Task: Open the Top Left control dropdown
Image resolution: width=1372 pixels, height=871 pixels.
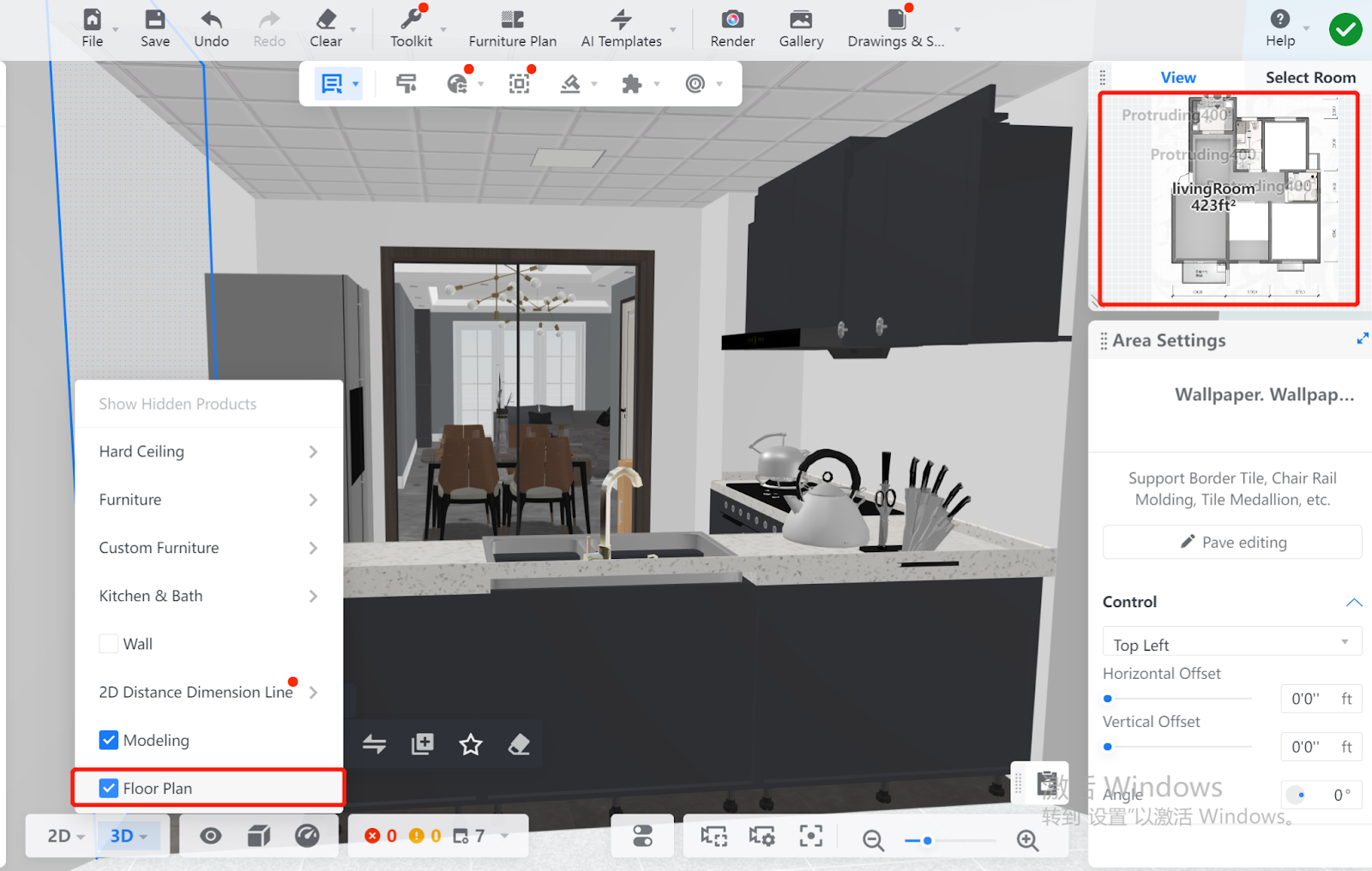Action: point(1231,645)
